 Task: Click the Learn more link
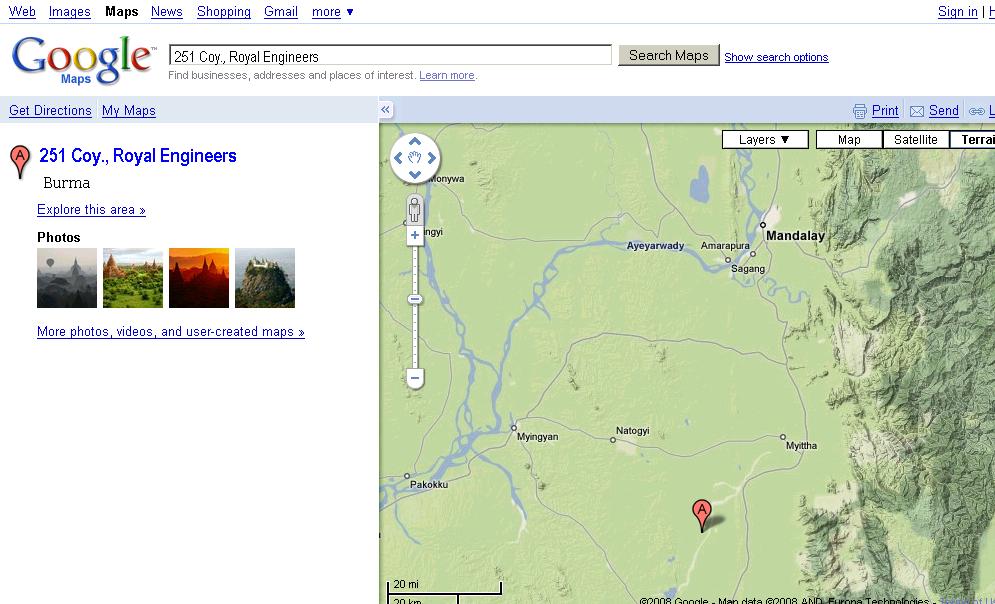pyautogui.click(x=447, y=75)
